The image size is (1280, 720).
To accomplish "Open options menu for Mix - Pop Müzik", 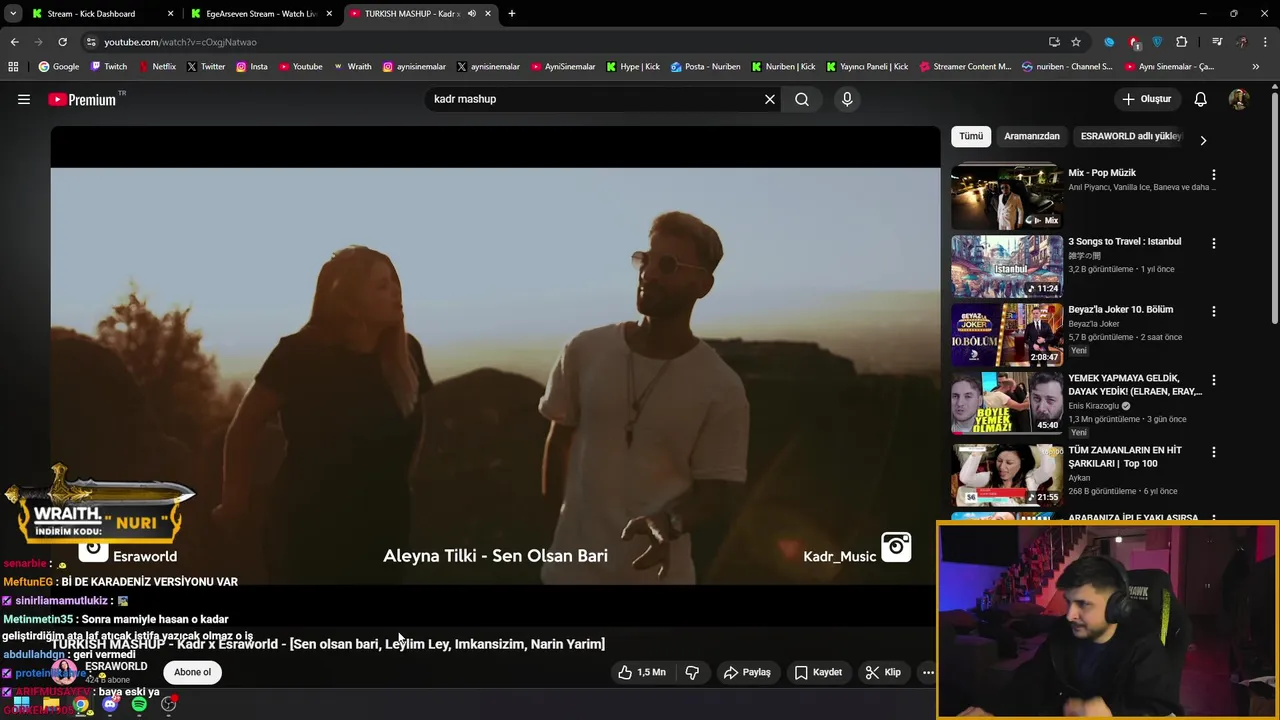I will 1214,174.
